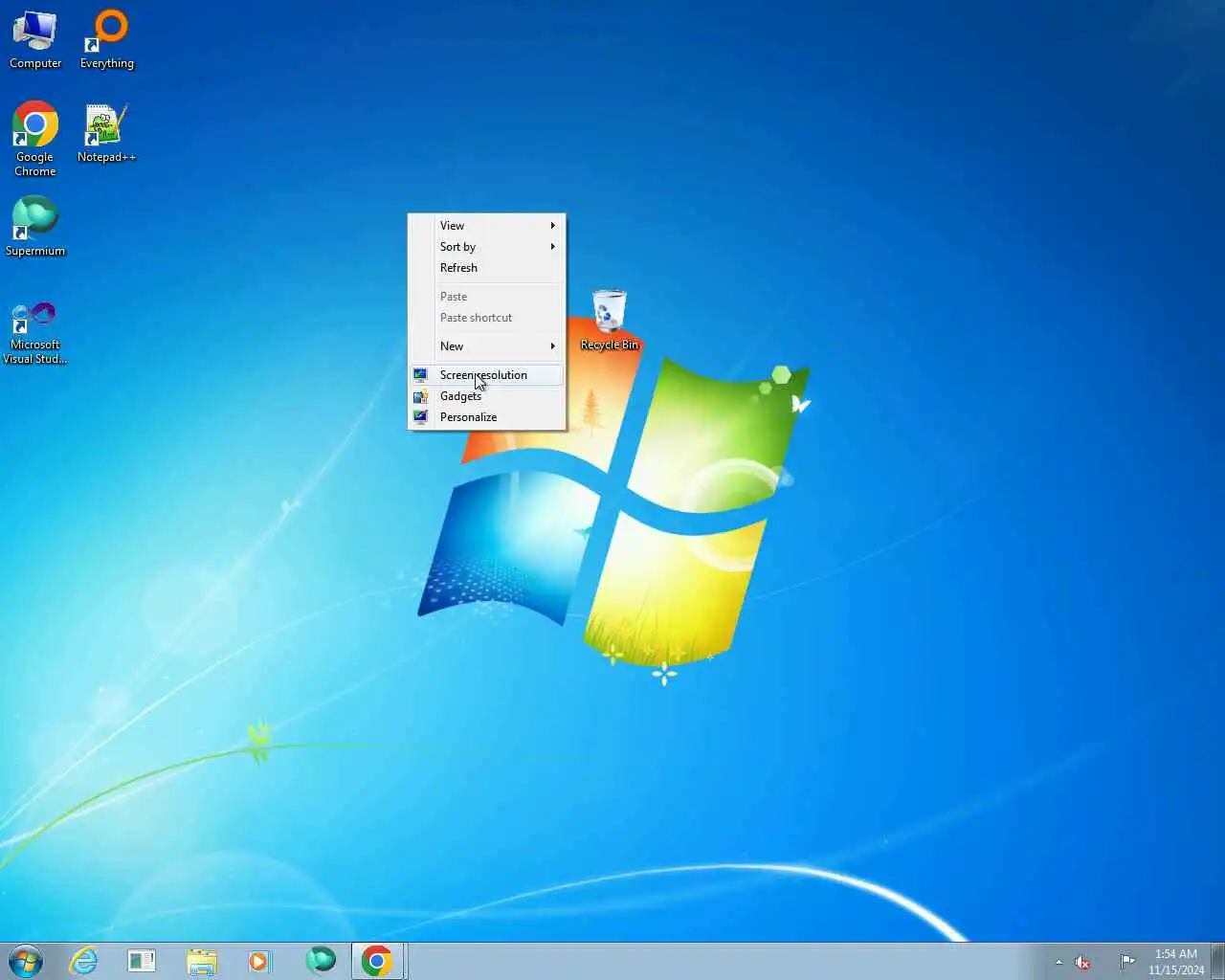Click the Sort by submenu arrow

pos(553,247)
